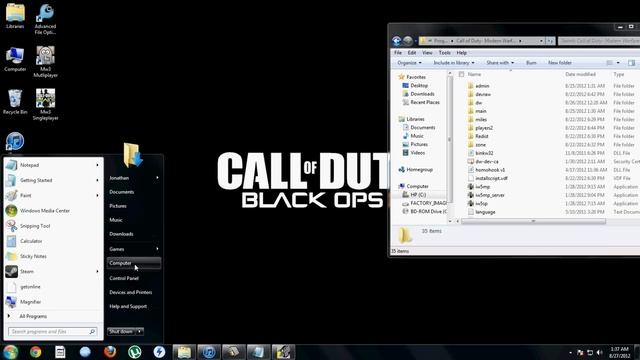Open iTunes taskbar button
This screenshot has height=360, width=640.
pyautogui.click(x=209, y=352)
